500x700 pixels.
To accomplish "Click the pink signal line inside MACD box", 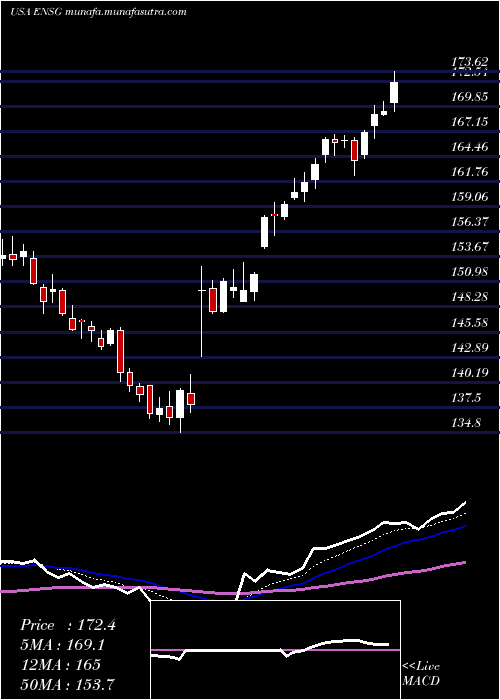I will click(x=275, y=650).
